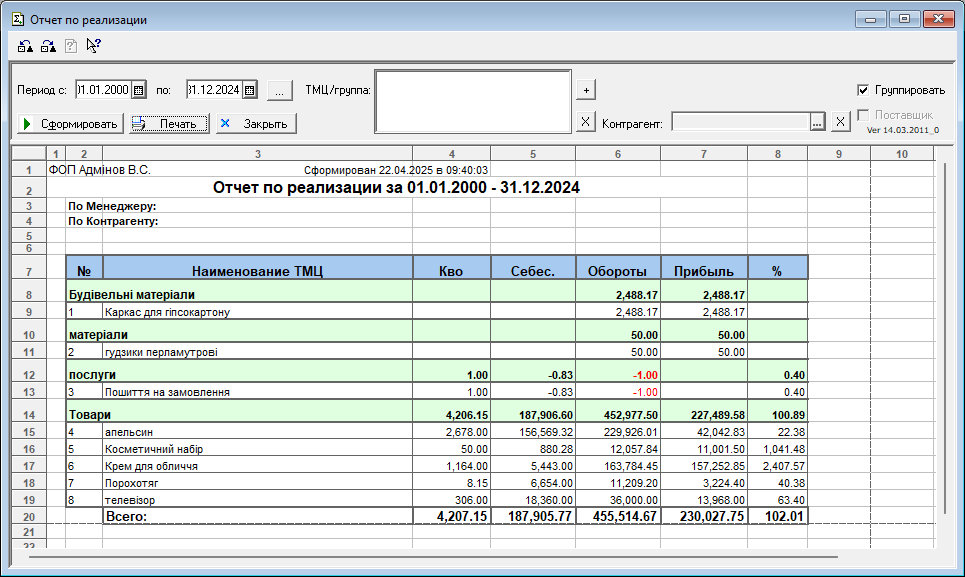Screen dimensions: 965x577
Task: Toggle the Группировать checkbox
Action: tap(863, 90)
